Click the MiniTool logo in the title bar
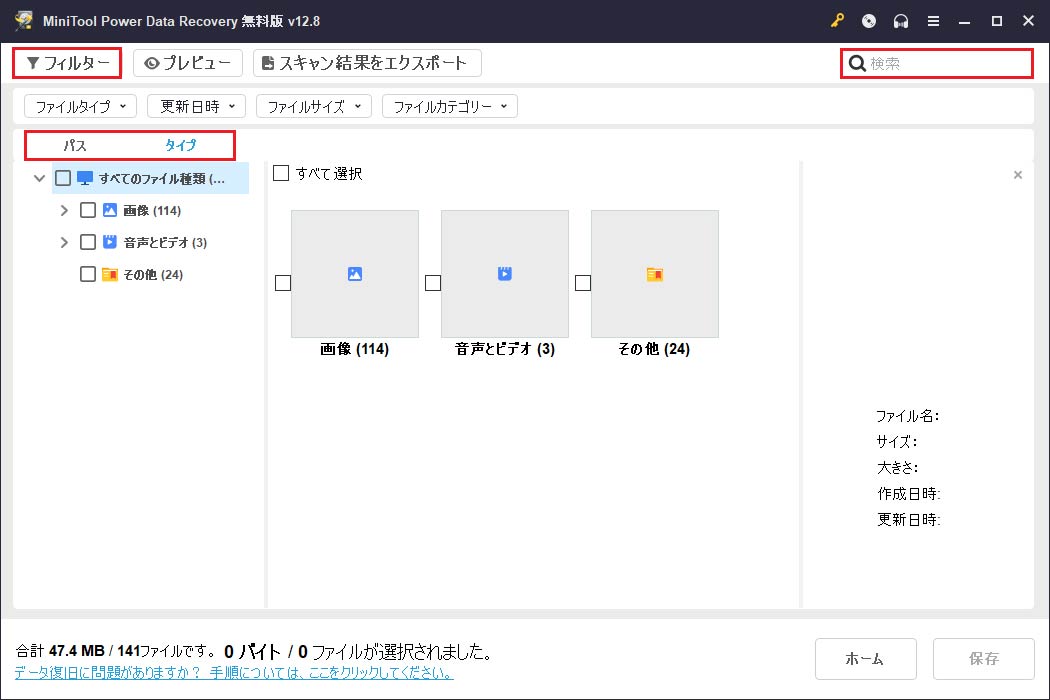The image size is (1050, 700). (x=24, y=20)
